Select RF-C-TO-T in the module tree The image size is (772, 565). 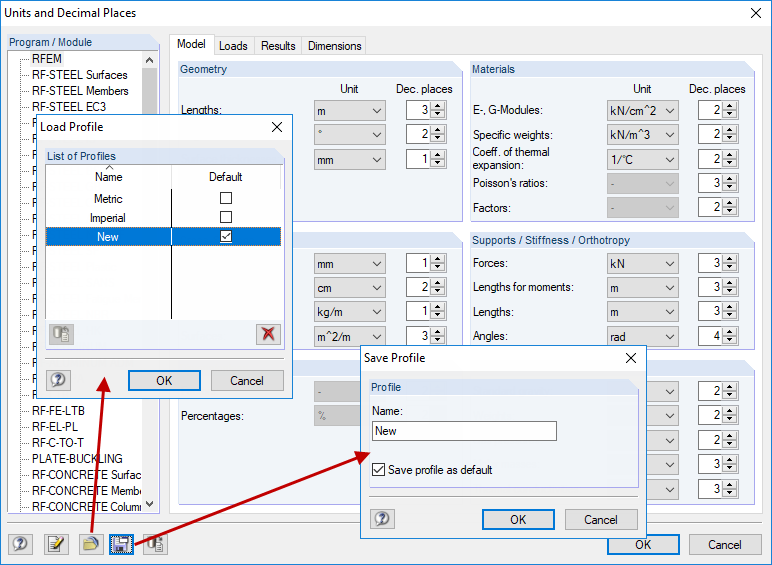point(58,442)
